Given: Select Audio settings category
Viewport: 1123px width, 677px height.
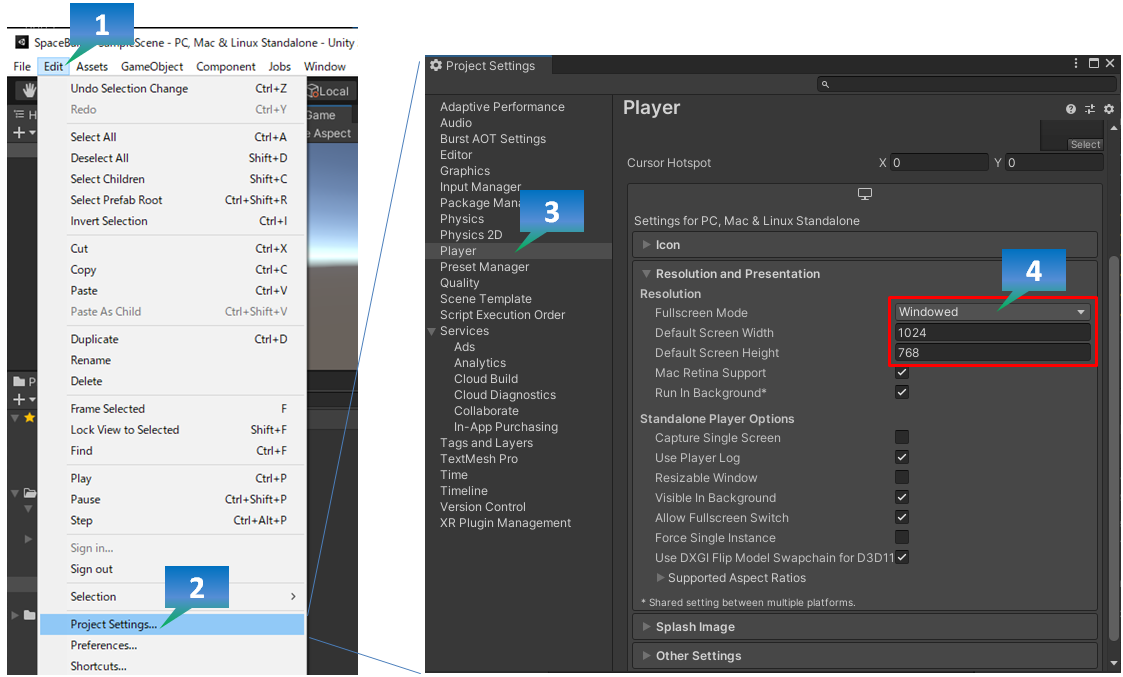Looking at the screenshot, I should [456, 123].
